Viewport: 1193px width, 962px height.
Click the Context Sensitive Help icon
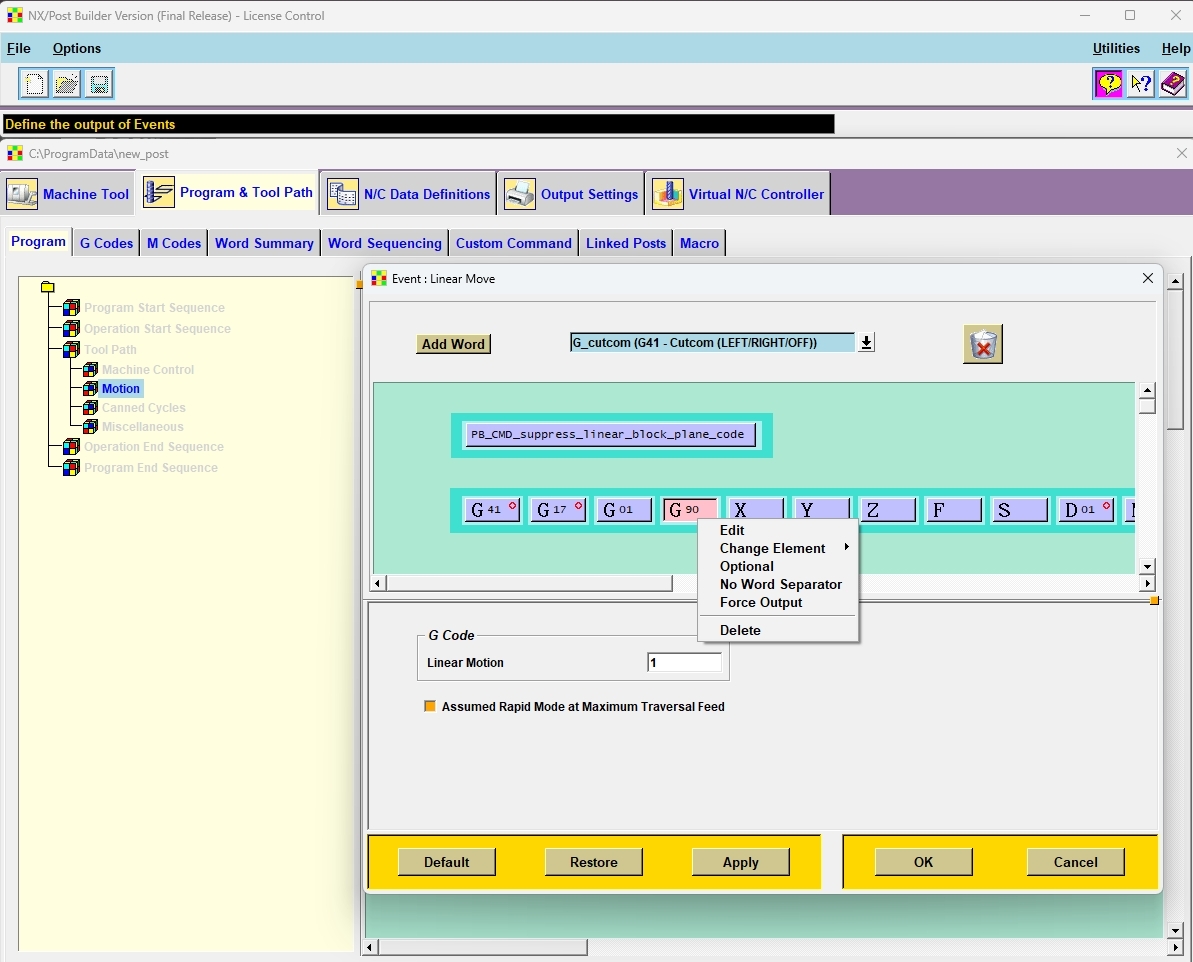tap(1140, 84)
